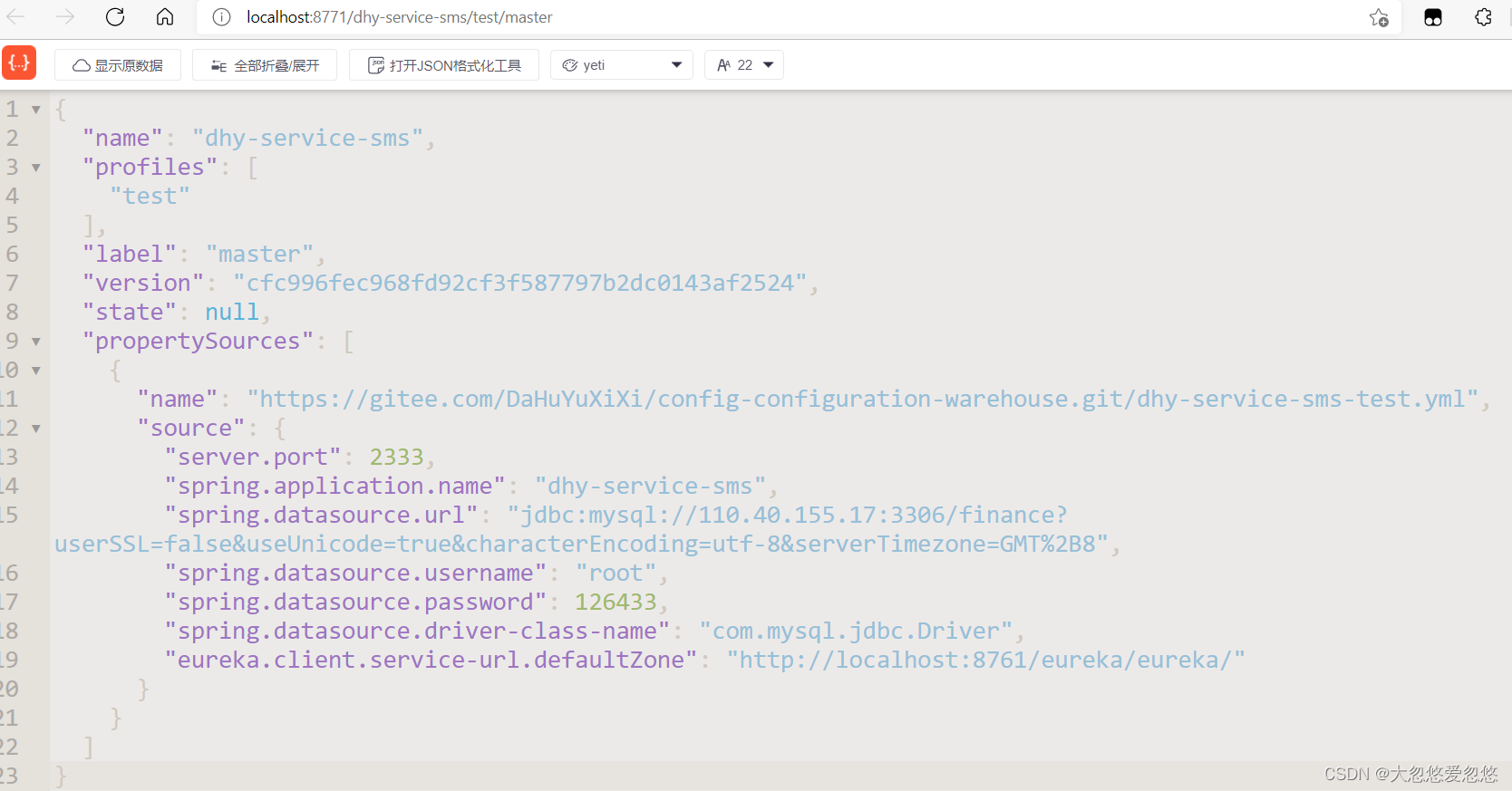
Task: Click the "spring.datasource.driver-class-name" key
Action: [x=417, y=632]
